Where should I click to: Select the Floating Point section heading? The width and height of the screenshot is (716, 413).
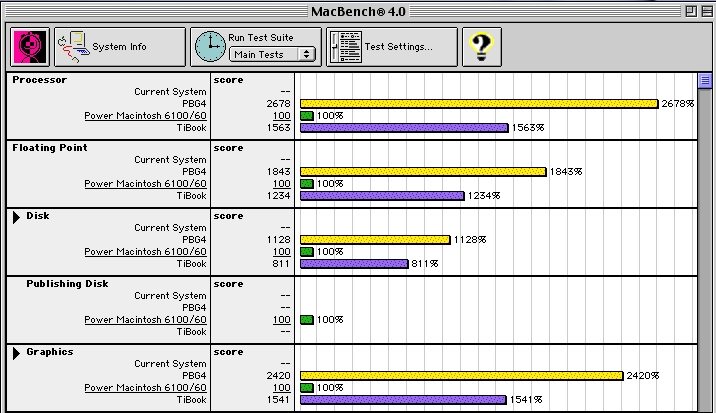click(50, 148)
